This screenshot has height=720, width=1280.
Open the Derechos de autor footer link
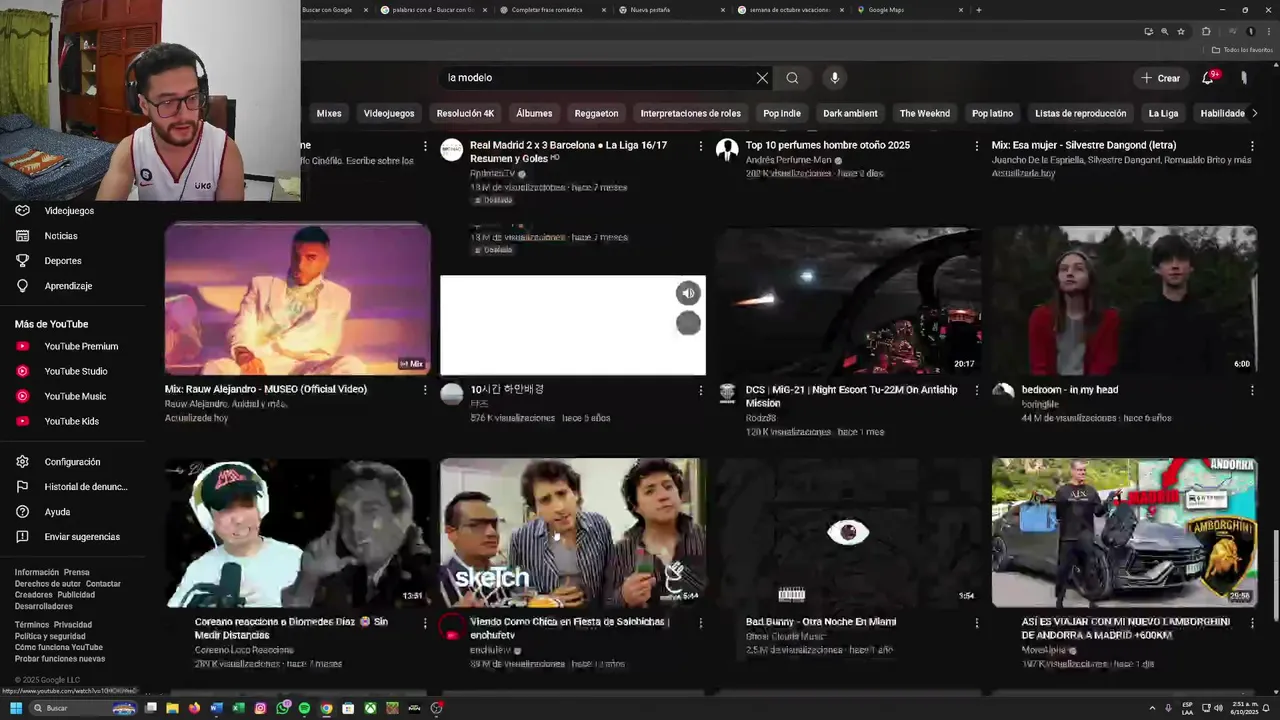[48, 584]
